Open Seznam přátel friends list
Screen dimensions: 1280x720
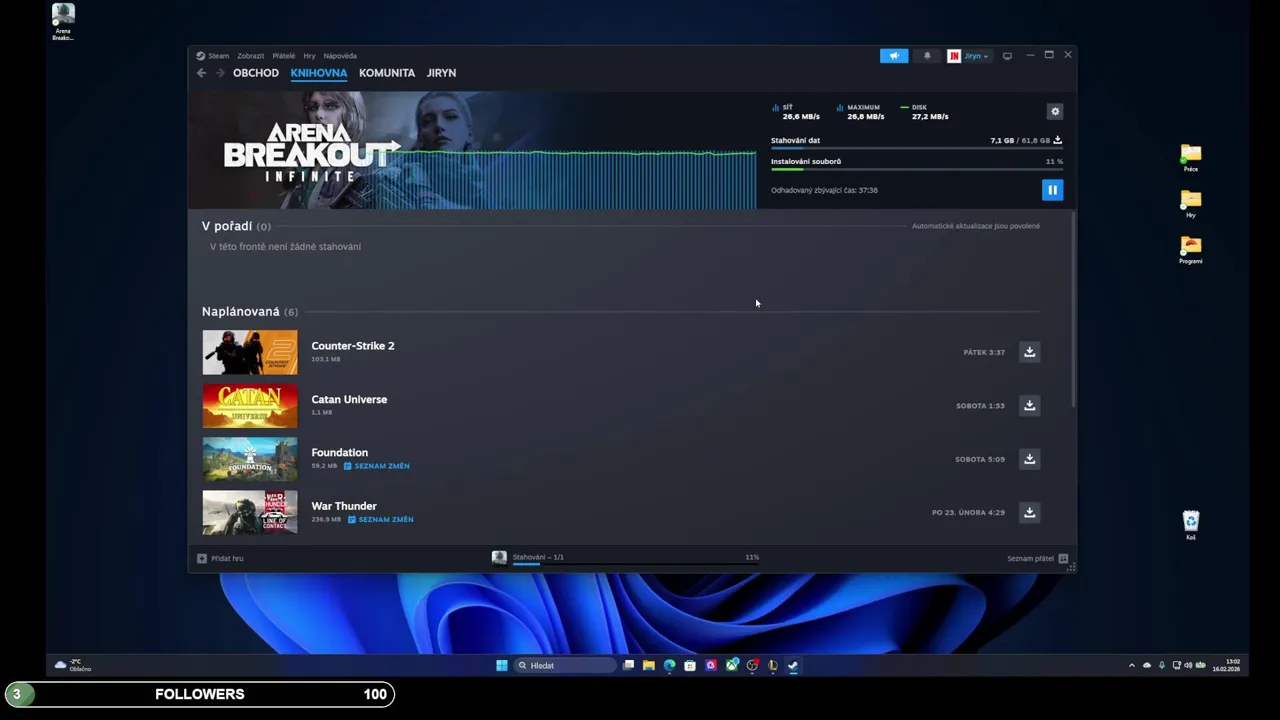click(x=1037, y=558)
